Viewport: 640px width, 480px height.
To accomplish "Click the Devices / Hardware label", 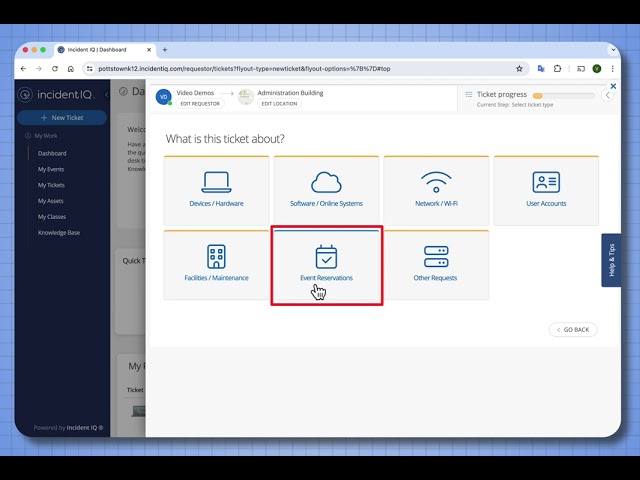I will coord(216,203).
